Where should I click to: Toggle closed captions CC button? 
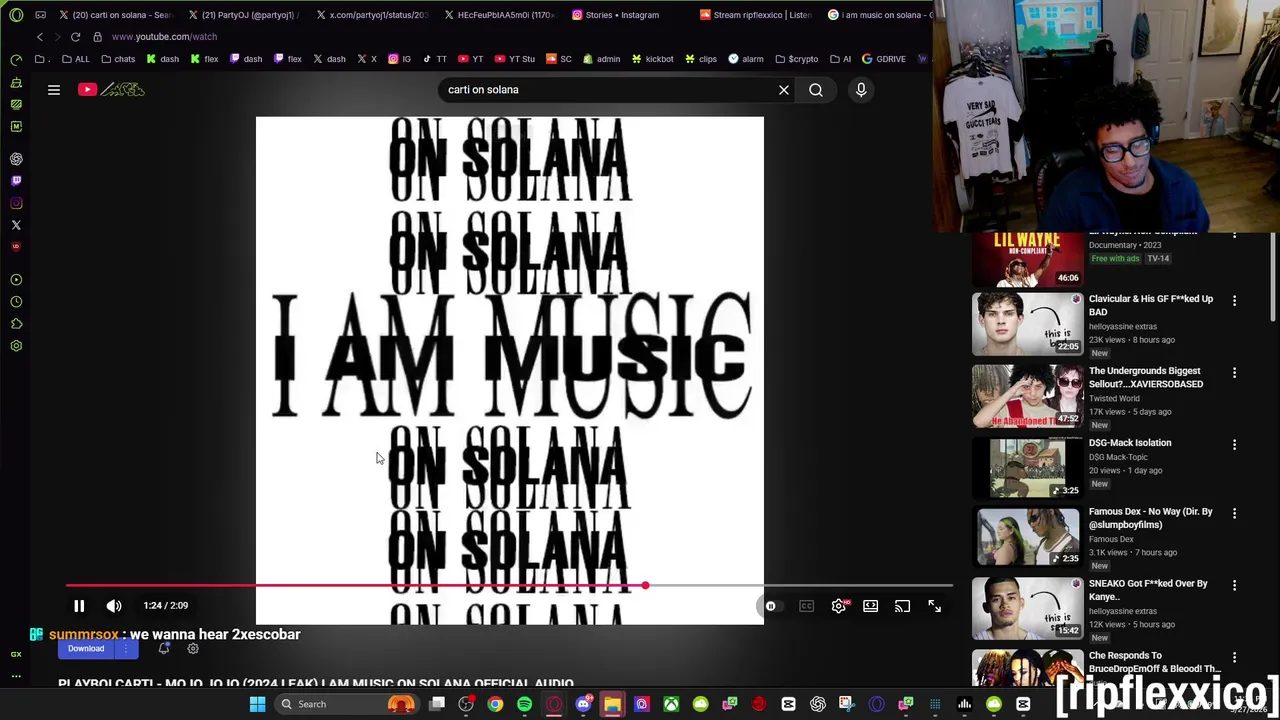[x=806, y=606]
